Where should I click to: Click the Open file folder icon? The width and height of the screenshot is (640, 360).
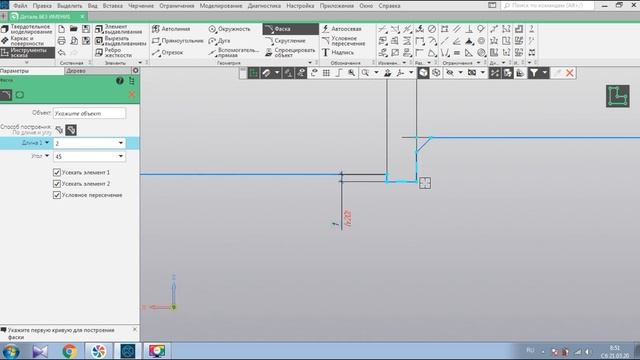[73, 29]
